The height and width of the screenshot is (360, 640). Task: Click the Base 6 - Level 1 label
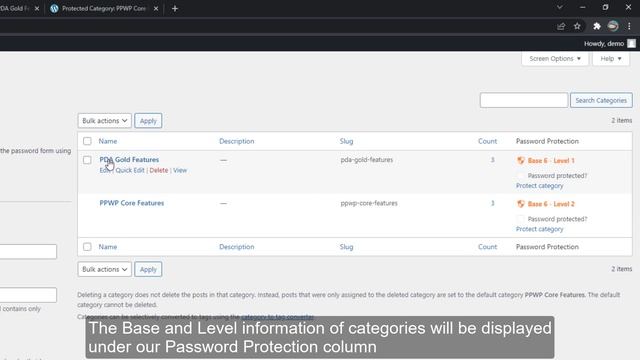coord(551,160)
